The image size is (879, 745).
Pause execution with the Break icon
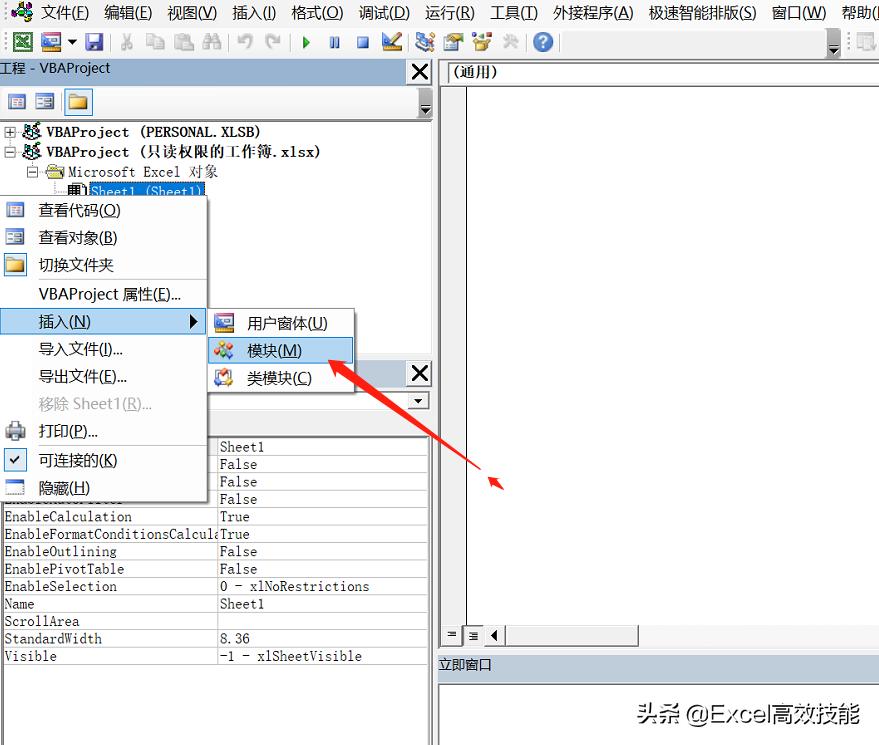coord(334,42)
